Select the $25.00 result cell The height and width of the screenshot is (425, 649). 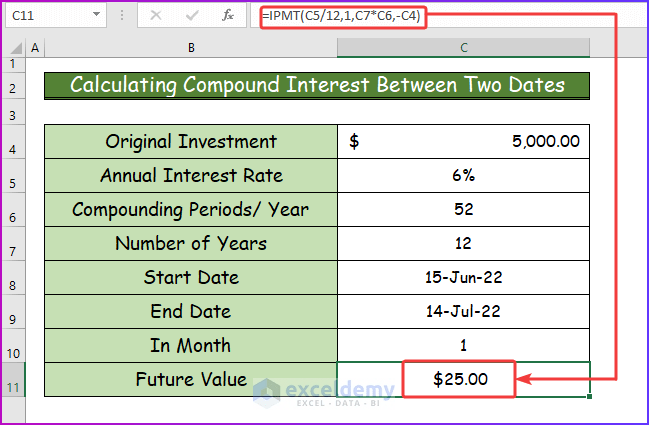coord(464,379)
